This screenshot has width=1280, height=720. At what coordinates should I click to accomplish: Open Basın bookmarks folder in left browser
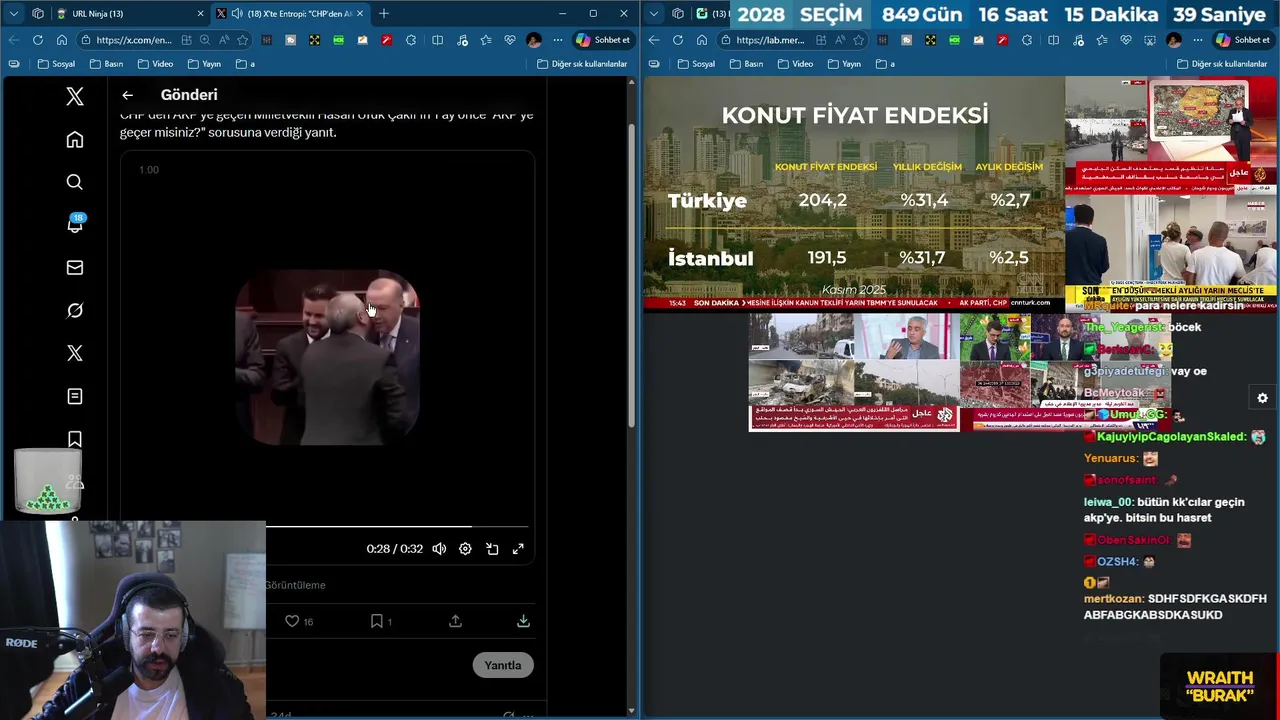pos(106,64)
